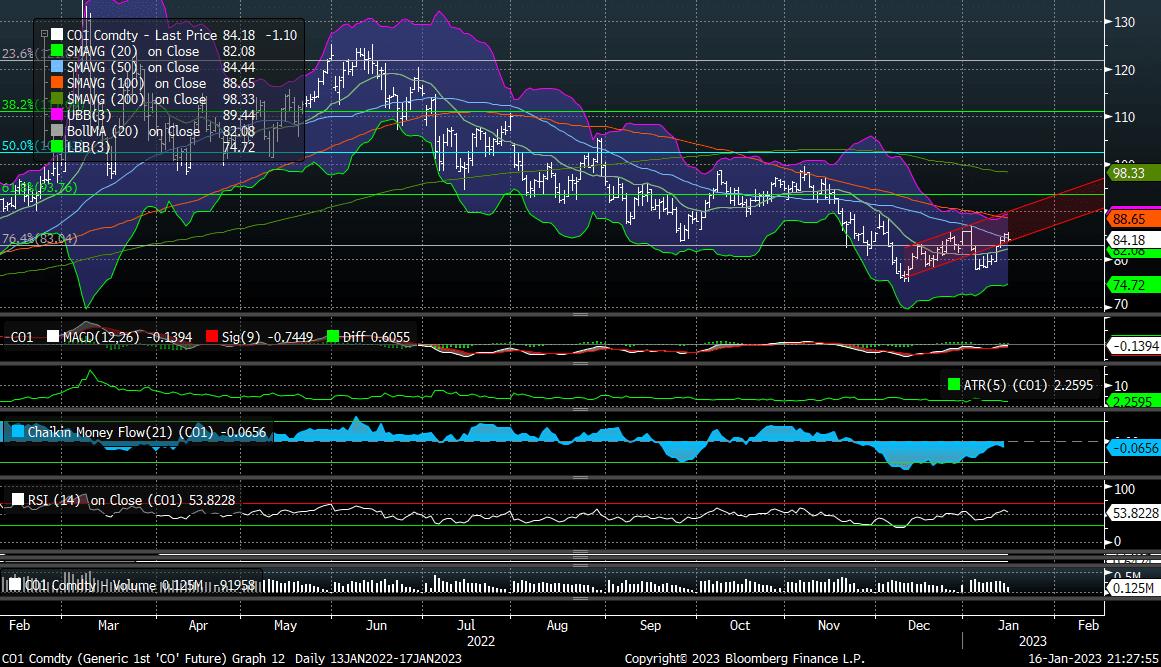Click the blue -0.0656 Chaikin axis tag
The image size is (1161, 667).
1133,448
